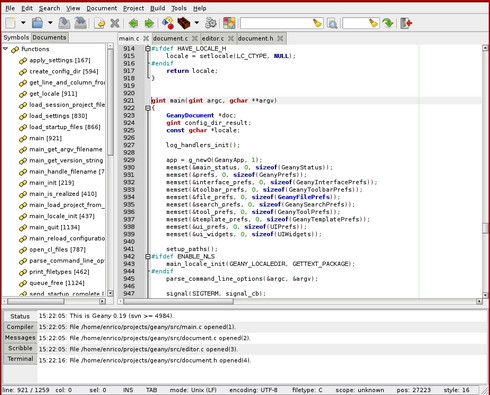Open the Tools menu

click(179, 8)
